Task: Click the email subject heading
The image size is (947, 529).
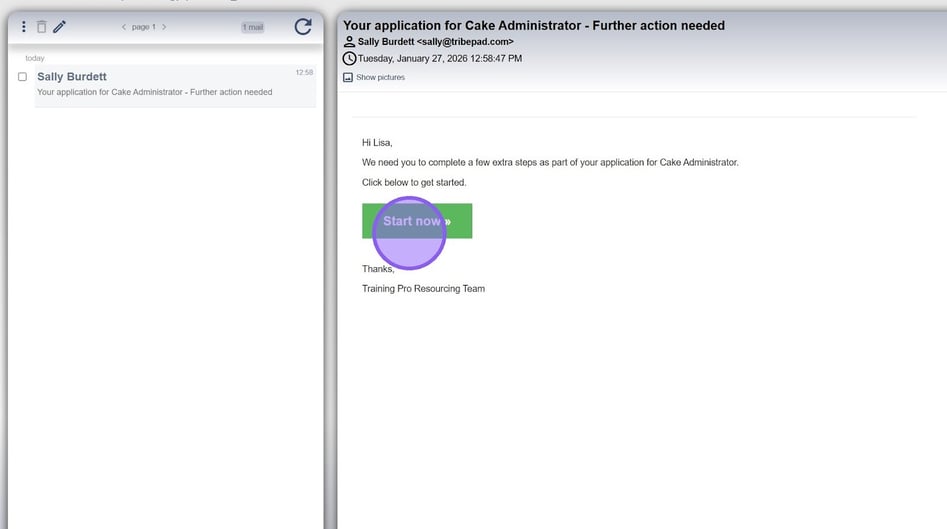Action: 534,25
